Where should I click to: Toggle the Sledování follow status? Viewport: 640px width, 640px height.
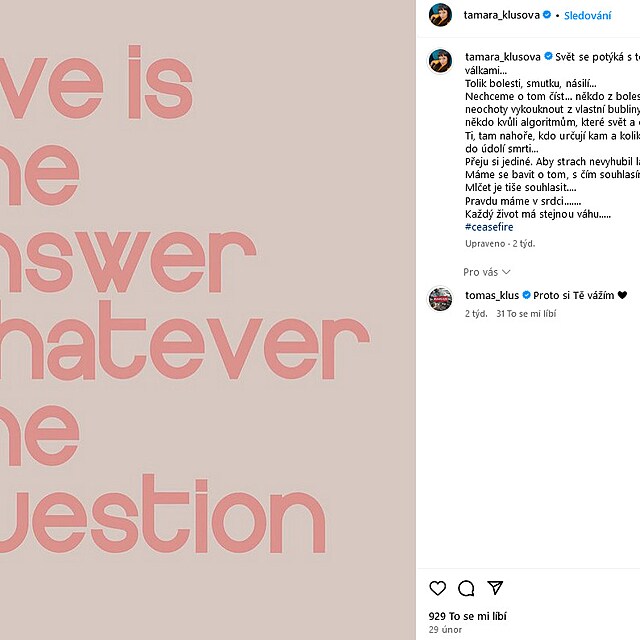click(x=588, y=15)
